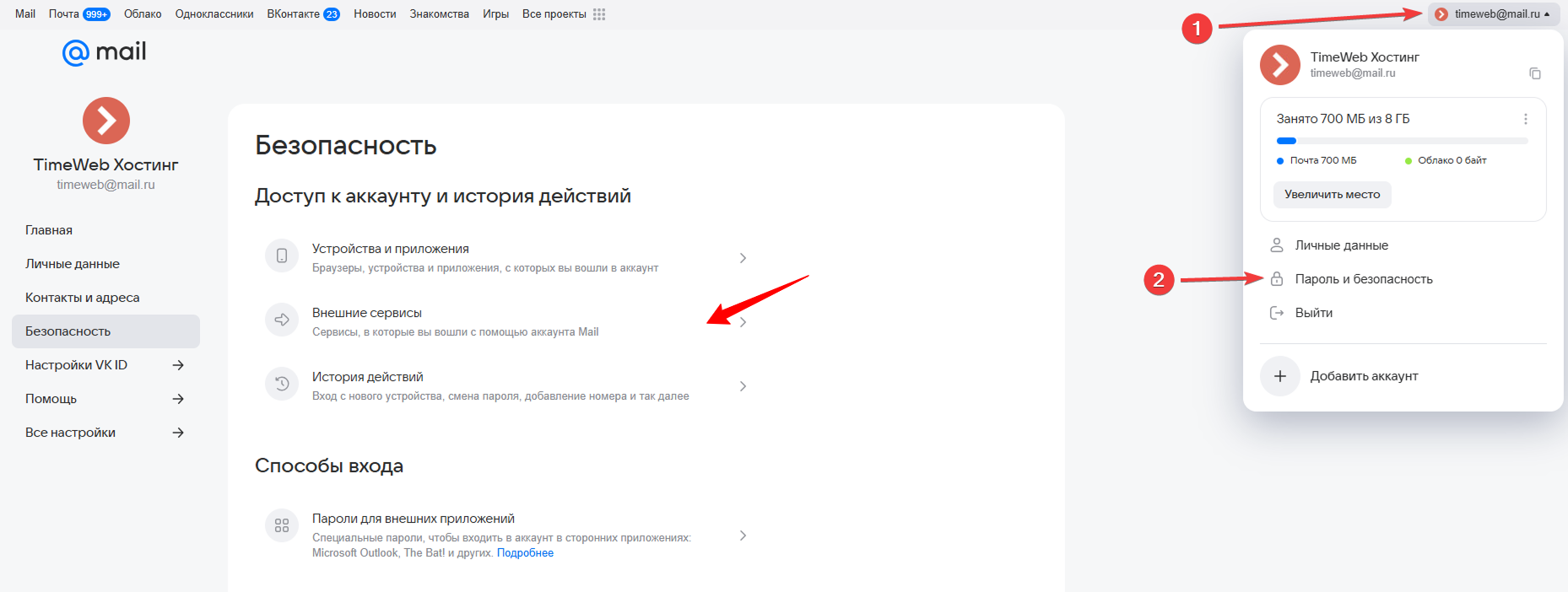Viewport: 1568px width, 592px height.
Task: Click Занято 700 МБ из 8 ГБ text
Action: (1343, 119)
